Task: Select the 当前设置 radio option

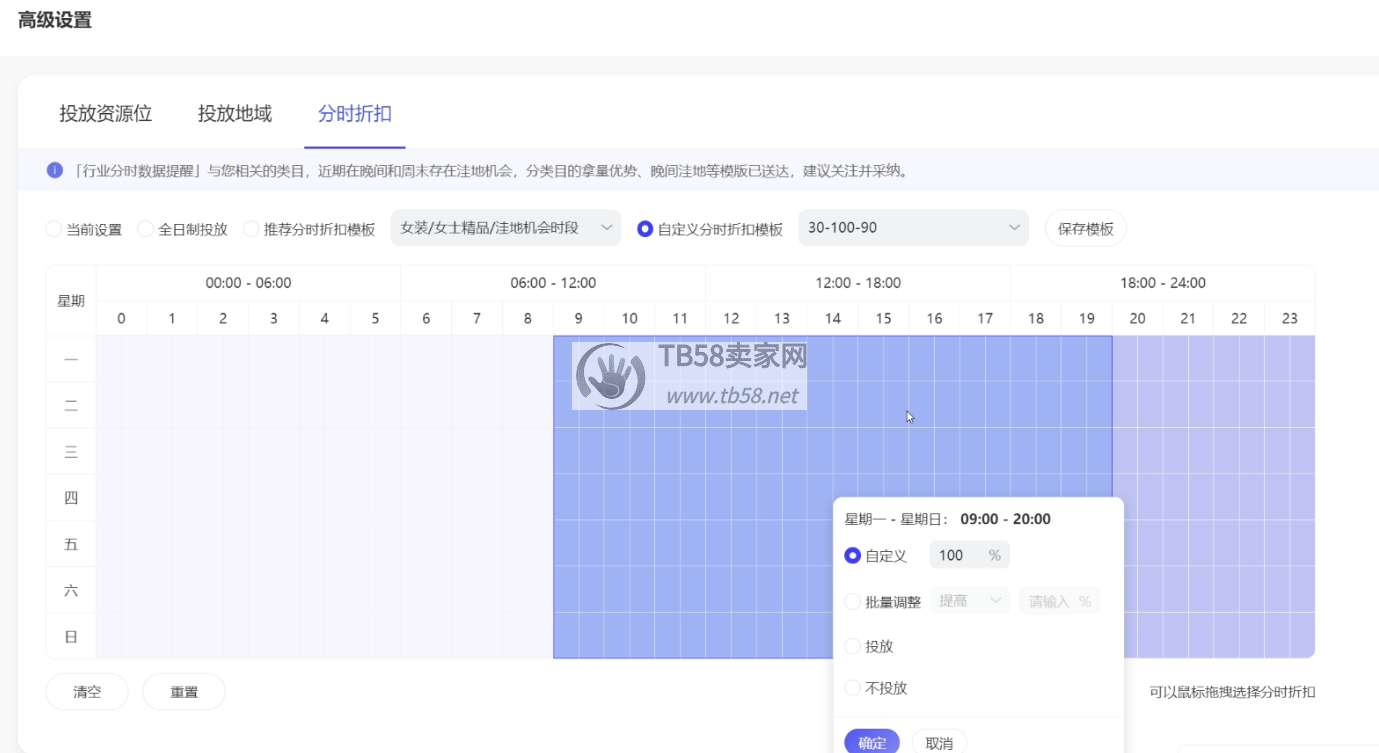Action: tap(54, 229)
